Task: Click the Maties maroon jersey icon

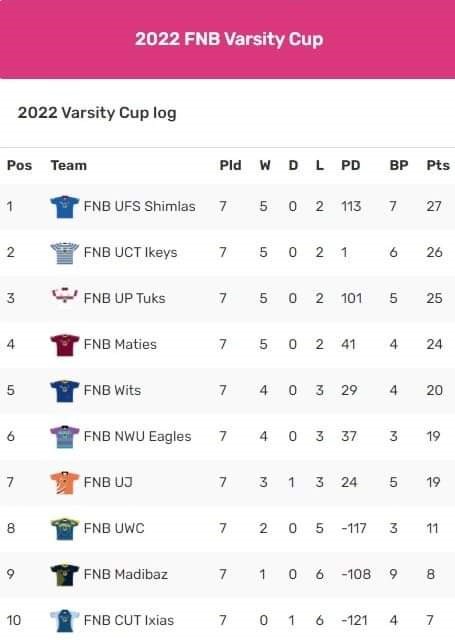Action: (x=64, y=345)
